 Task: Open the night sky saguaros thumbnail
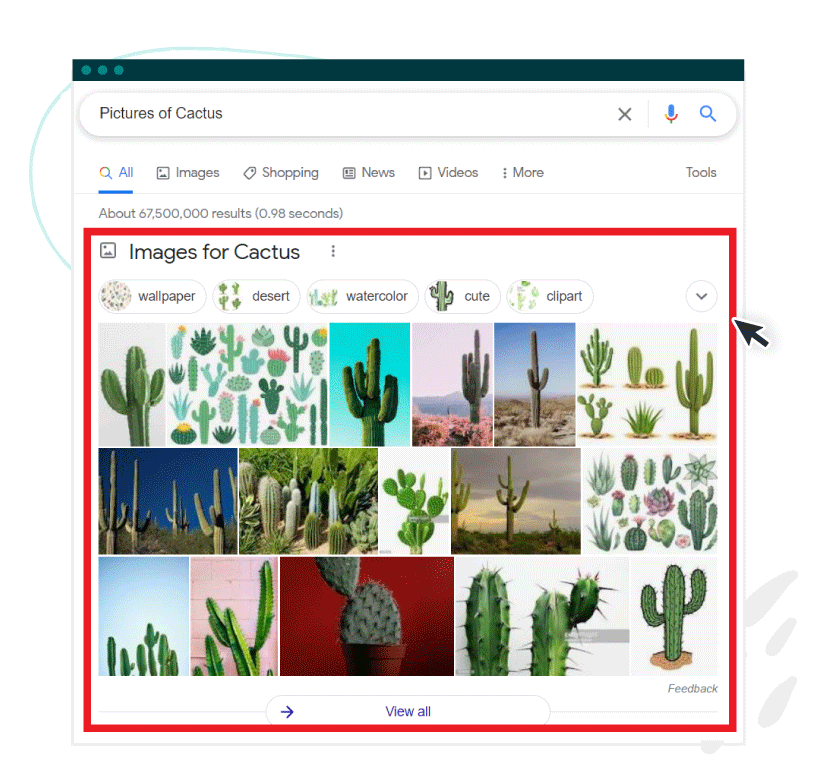click(168, 501)
